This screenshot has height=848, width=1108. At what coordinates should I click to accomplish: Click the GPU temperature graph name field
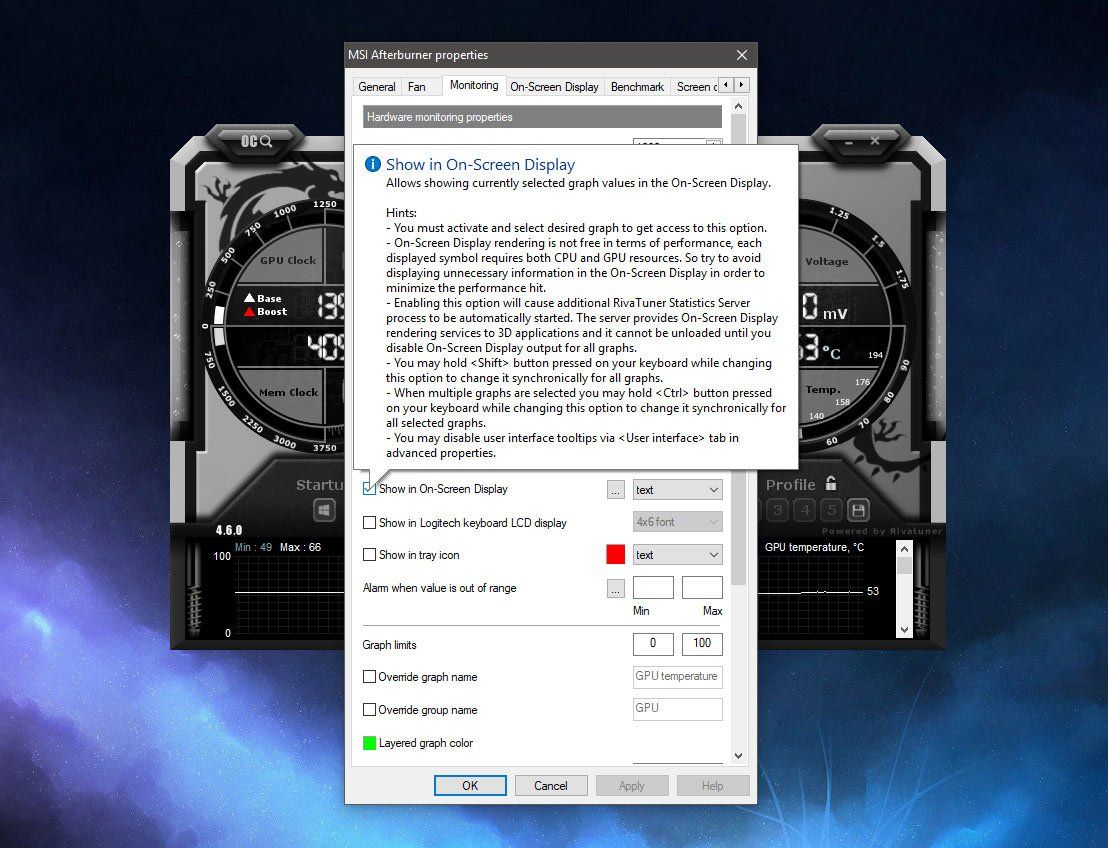point(678,676)
